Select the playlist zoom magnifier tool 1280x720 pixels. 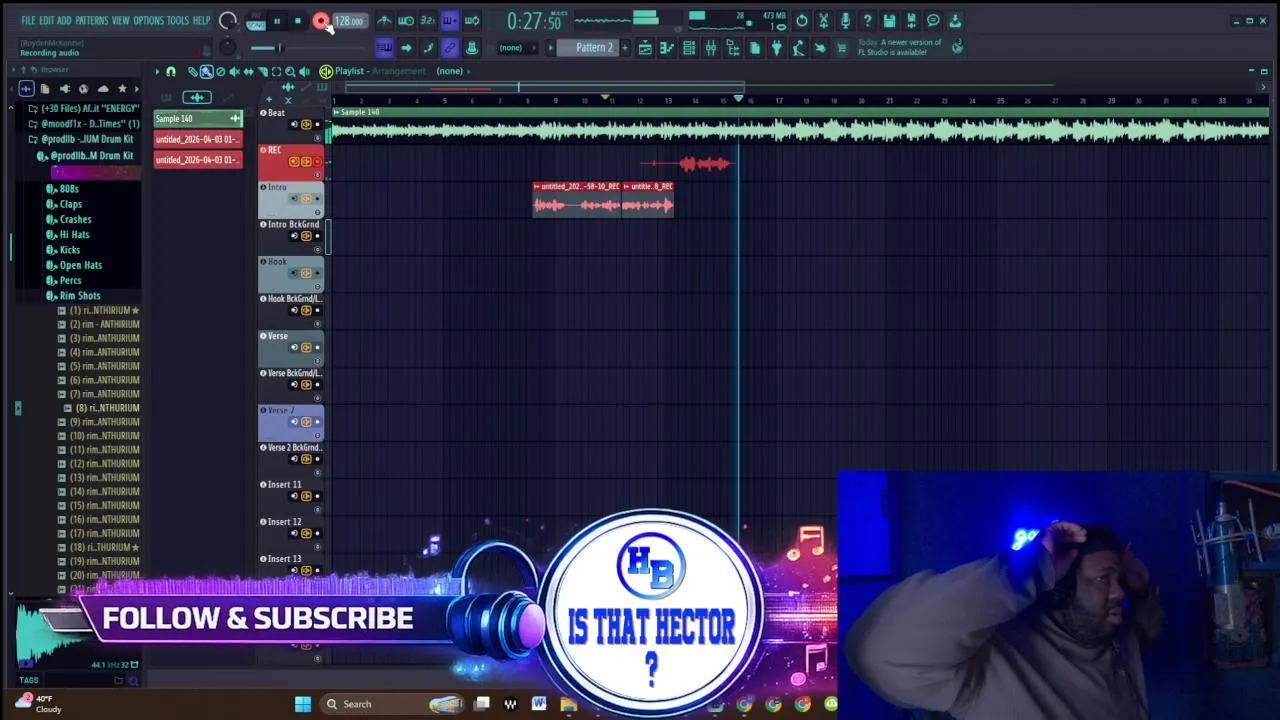(290, 72)
